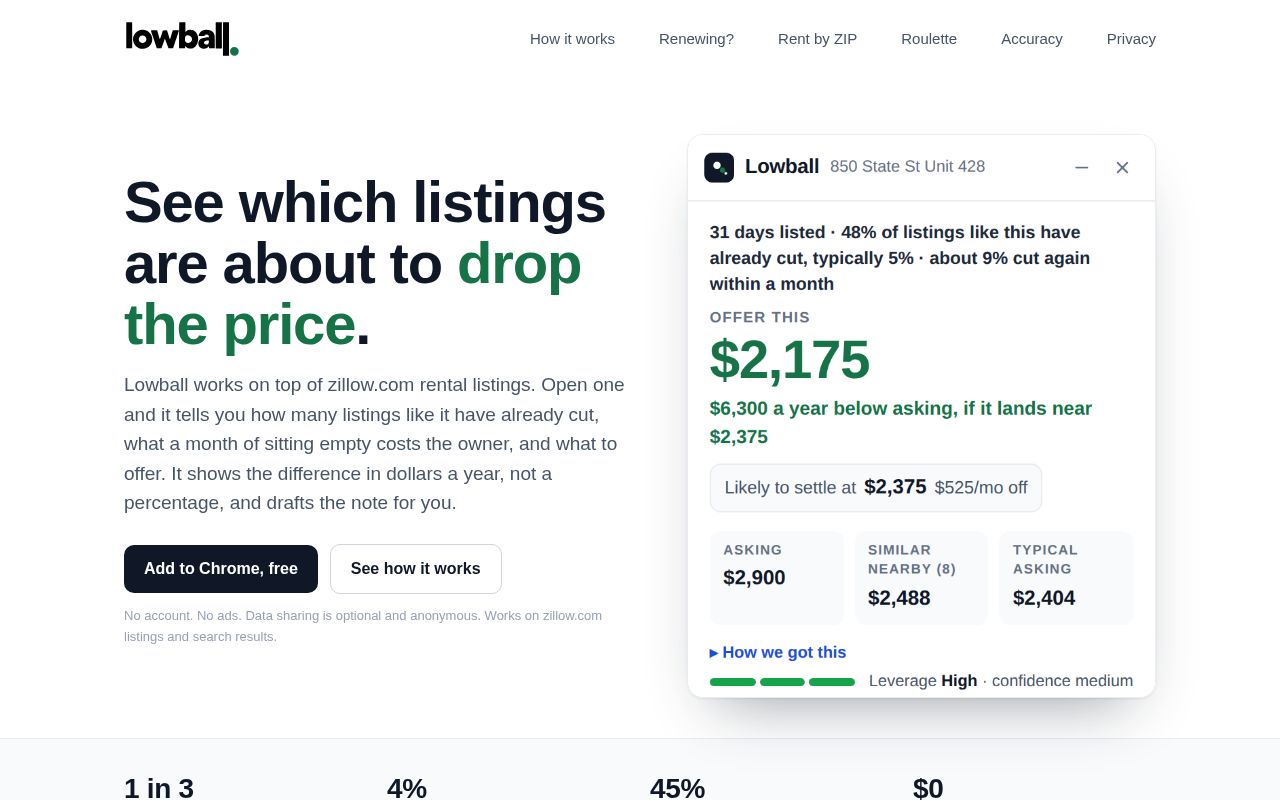Click the Likely to settle at $2,375 pill
Viewport: 1280px width, 800px height.
(x=876, y=488)
